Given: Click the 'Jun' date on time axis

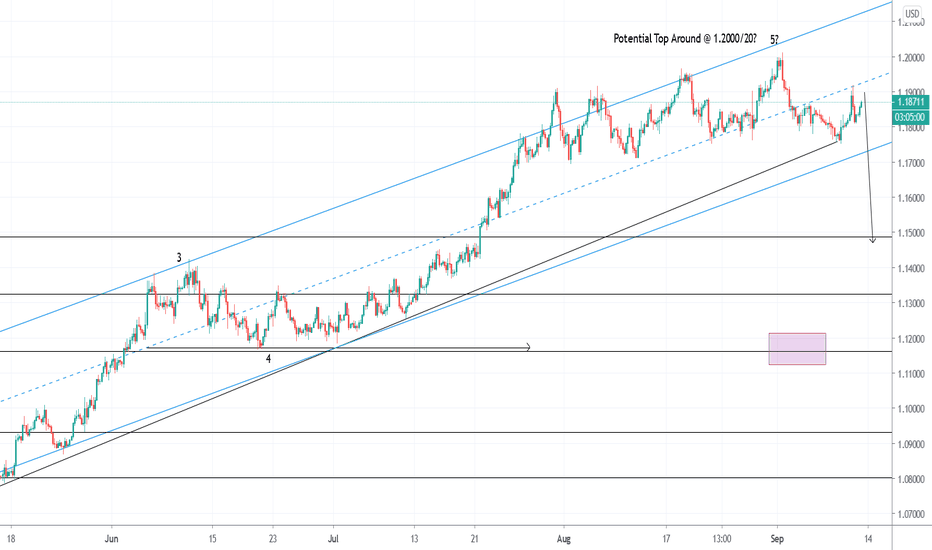Looking at the screenshot, I should pyautogui.click(x=111, y=539).
